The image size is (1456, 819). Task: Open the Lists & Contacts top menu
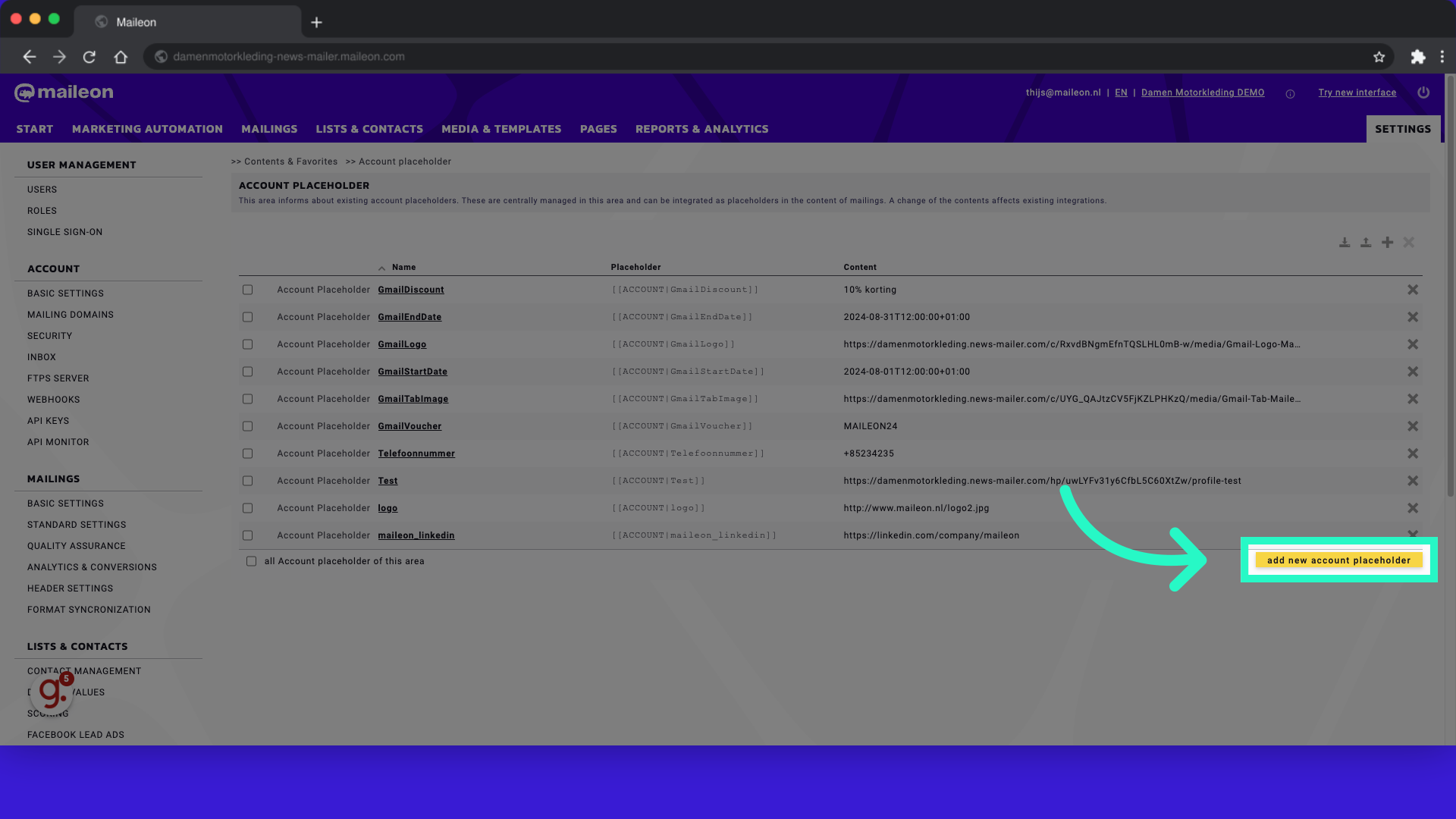click(369, 129)
